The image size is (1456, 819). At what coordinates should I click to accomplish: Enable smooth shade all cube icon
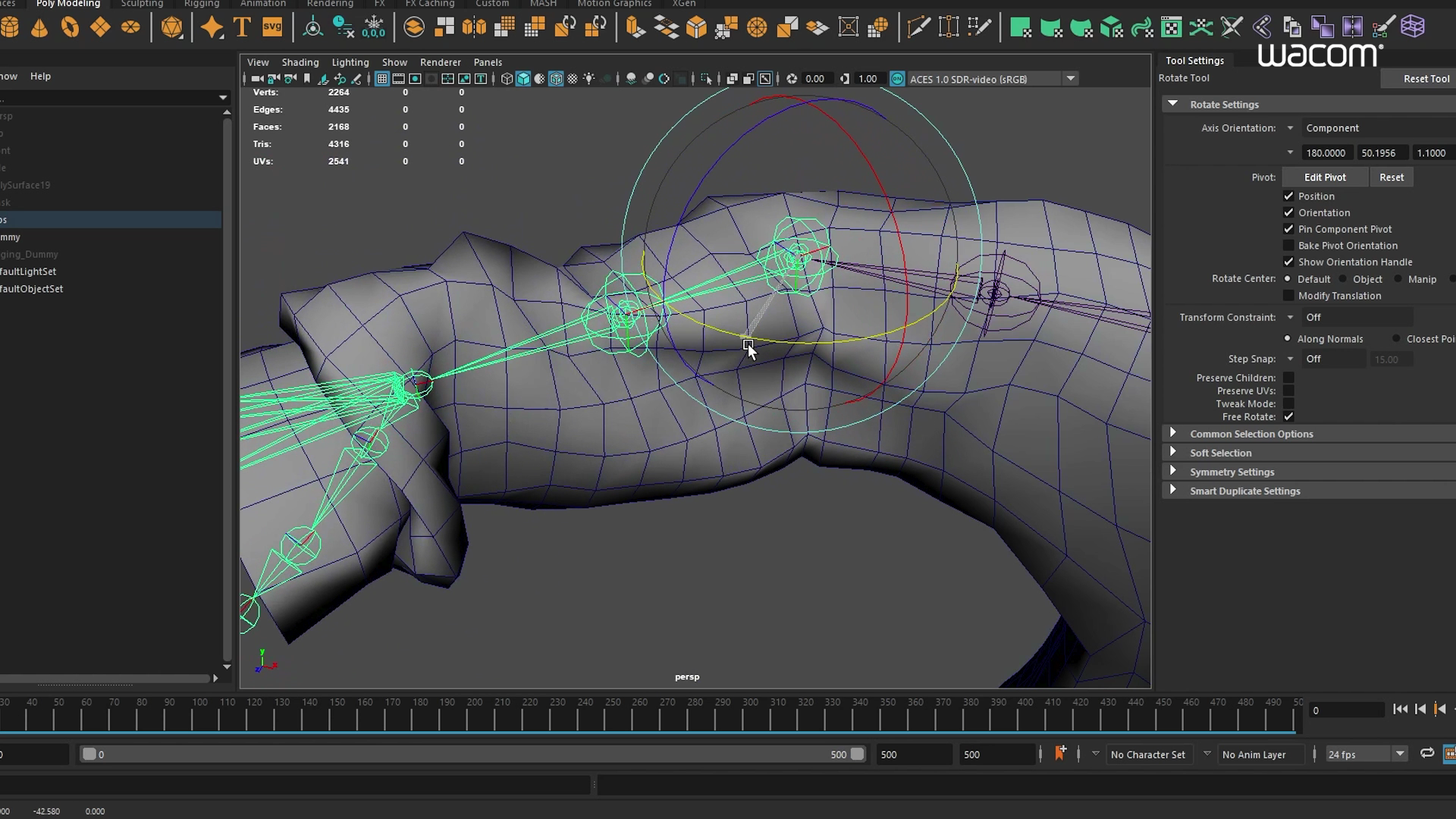(523, 79)
